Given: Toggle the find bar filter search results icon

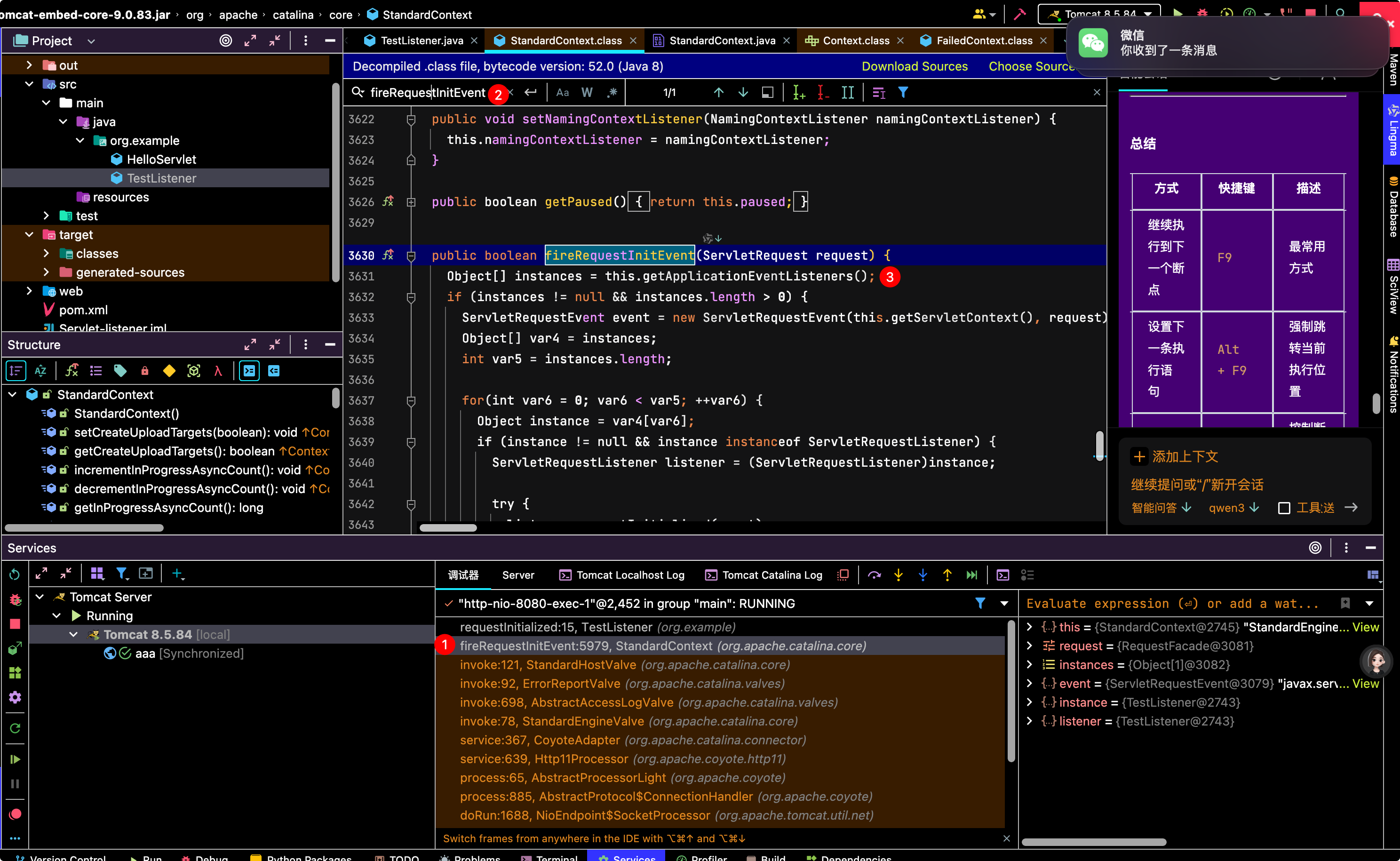Looking at the screenshot, I should pos(903,92).
